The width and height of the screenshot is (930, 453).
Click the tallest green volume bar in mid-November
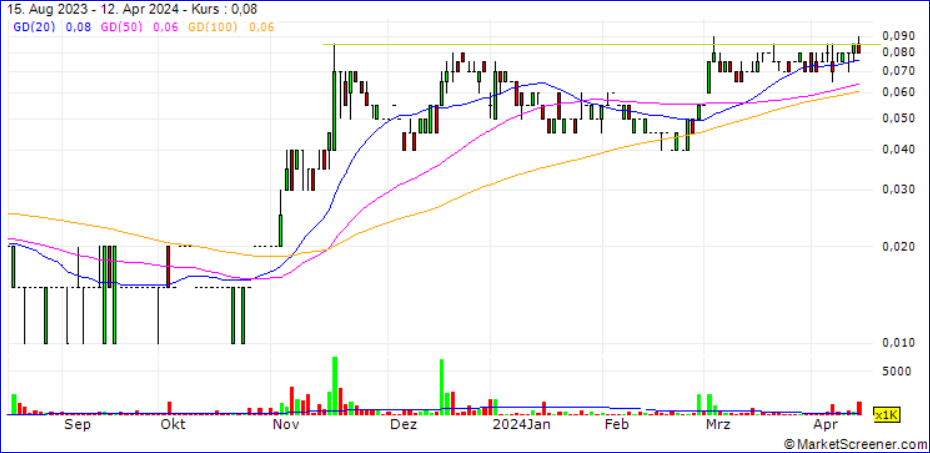(335, 385)
